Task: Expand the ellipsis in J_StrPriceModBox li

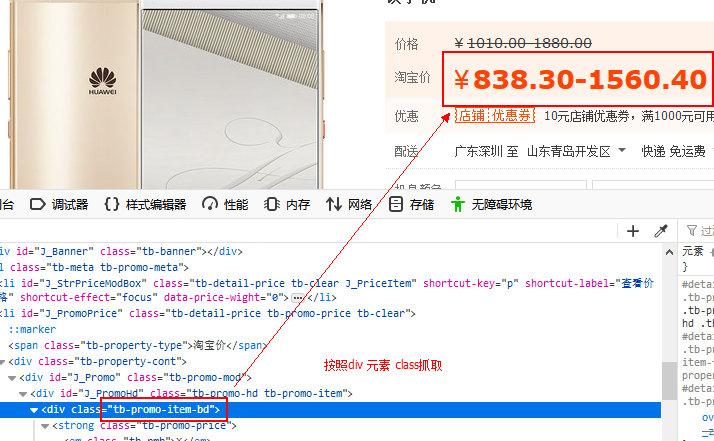Action: pyautogui.click(x=298, y=298)
